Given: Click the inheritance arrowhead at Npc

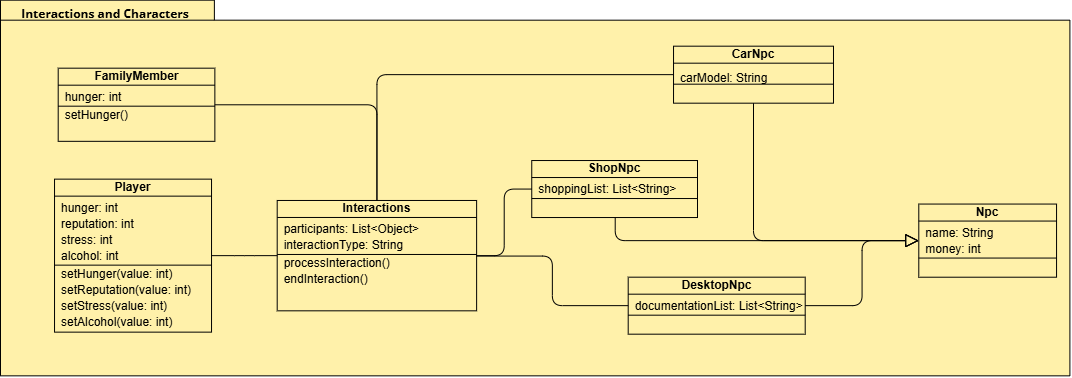Looking at the screenshot, I should point(911,240).
